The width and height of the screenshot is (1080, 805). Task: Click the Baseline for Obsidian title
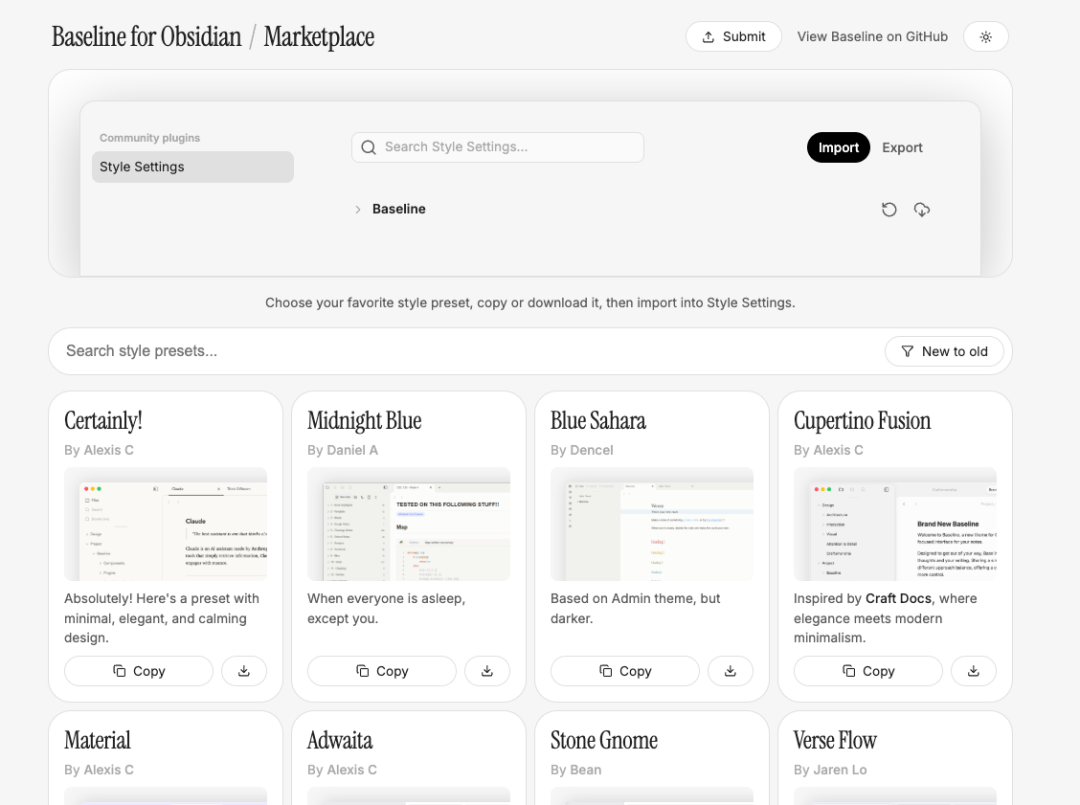pyautogui.click(x=147, y=36)
